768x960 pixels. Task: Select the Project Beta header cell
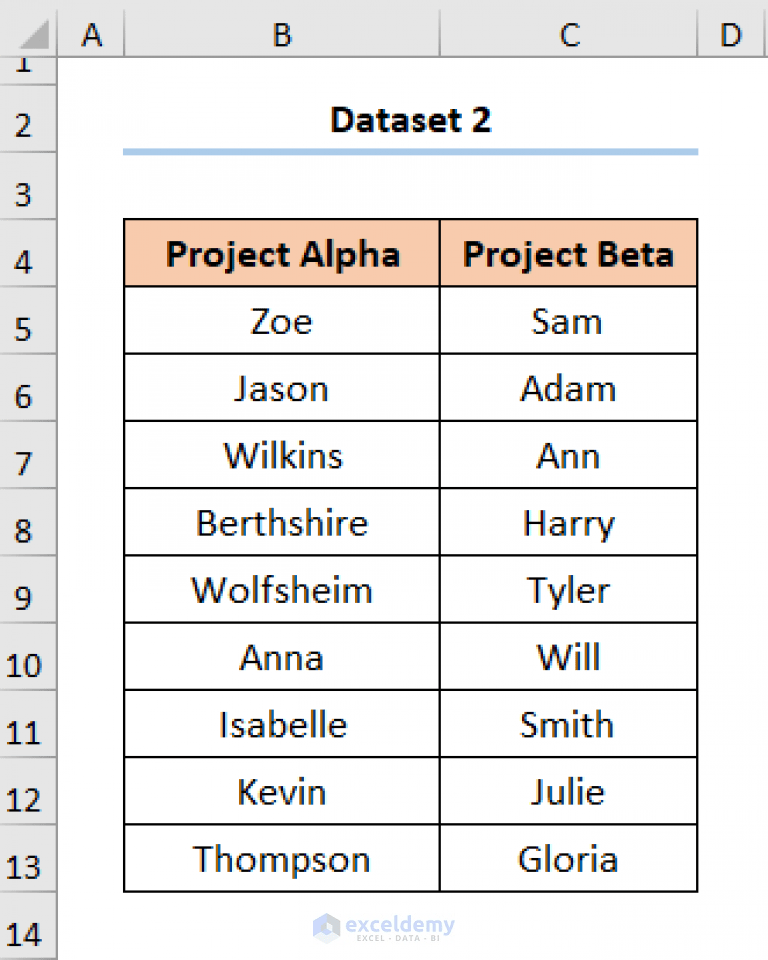(x=568, y=254)
